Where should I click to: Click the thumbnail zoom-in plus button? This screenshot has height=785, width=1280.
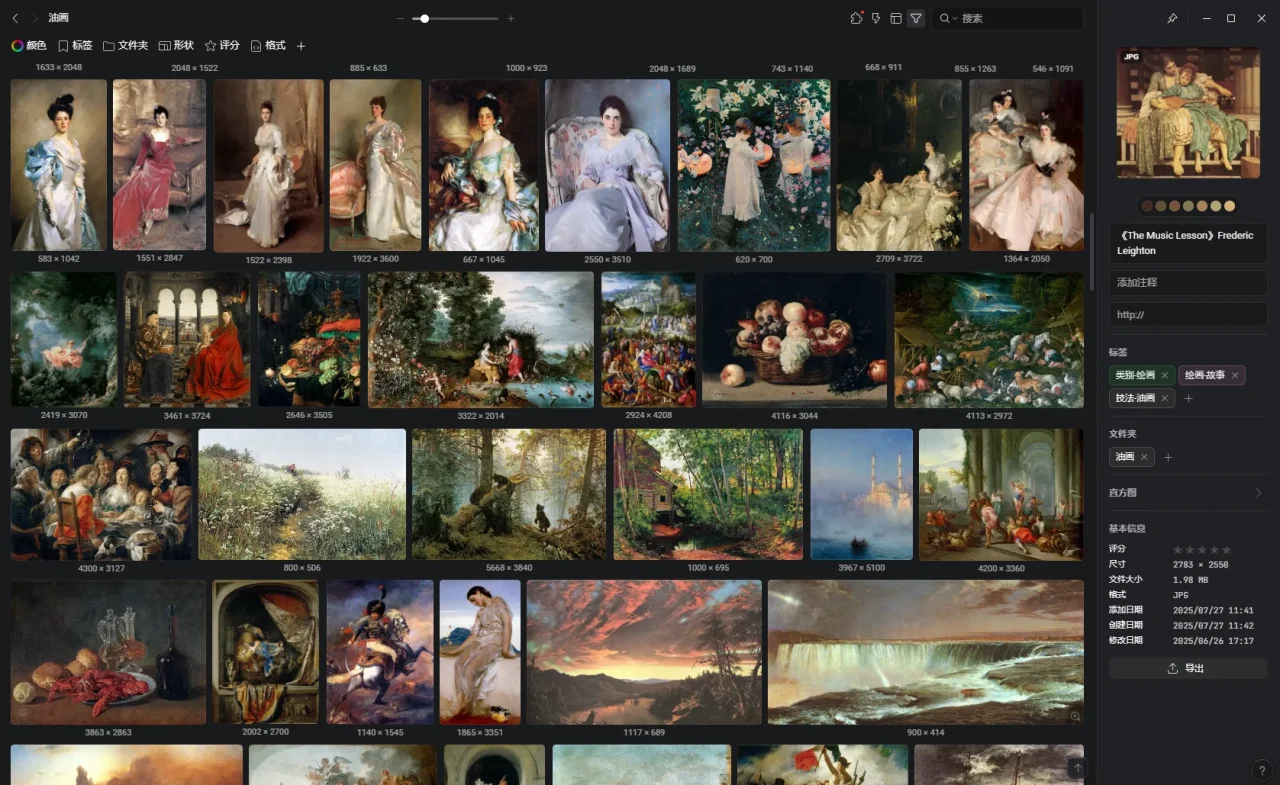click(511, 18)
